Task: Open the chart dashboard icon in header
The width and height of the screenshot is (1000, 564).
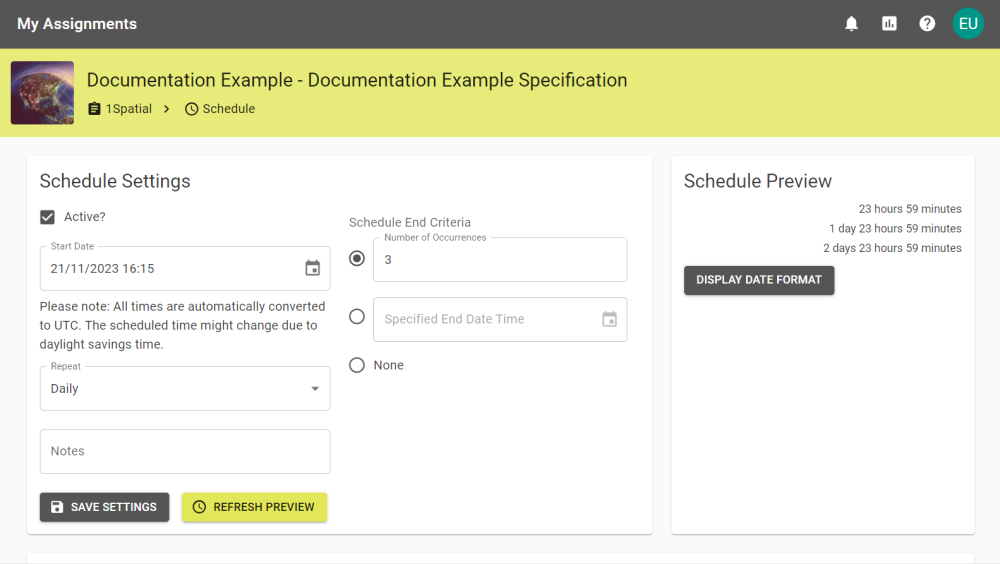Action: point(889,24)
